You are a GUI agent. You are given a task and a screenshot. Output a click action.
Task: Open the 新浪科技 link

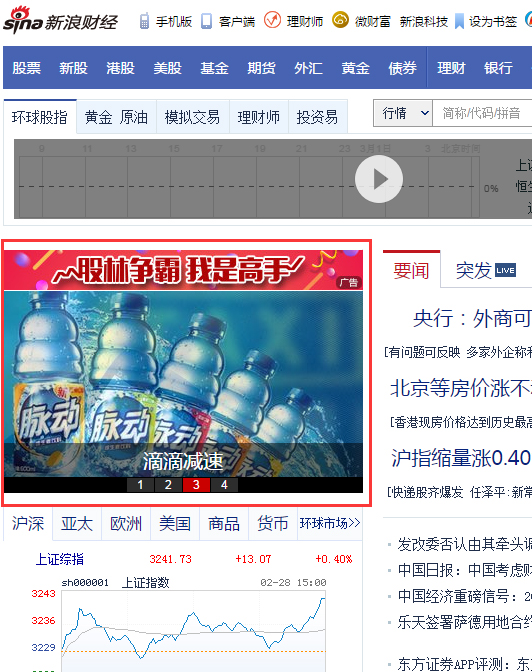[424, 21]
